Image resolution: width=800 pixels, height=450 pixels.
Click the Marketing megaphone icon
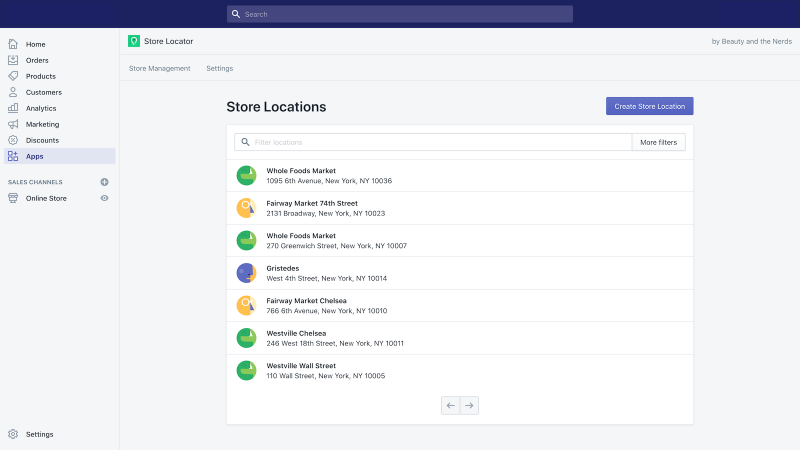click(13, 124)
